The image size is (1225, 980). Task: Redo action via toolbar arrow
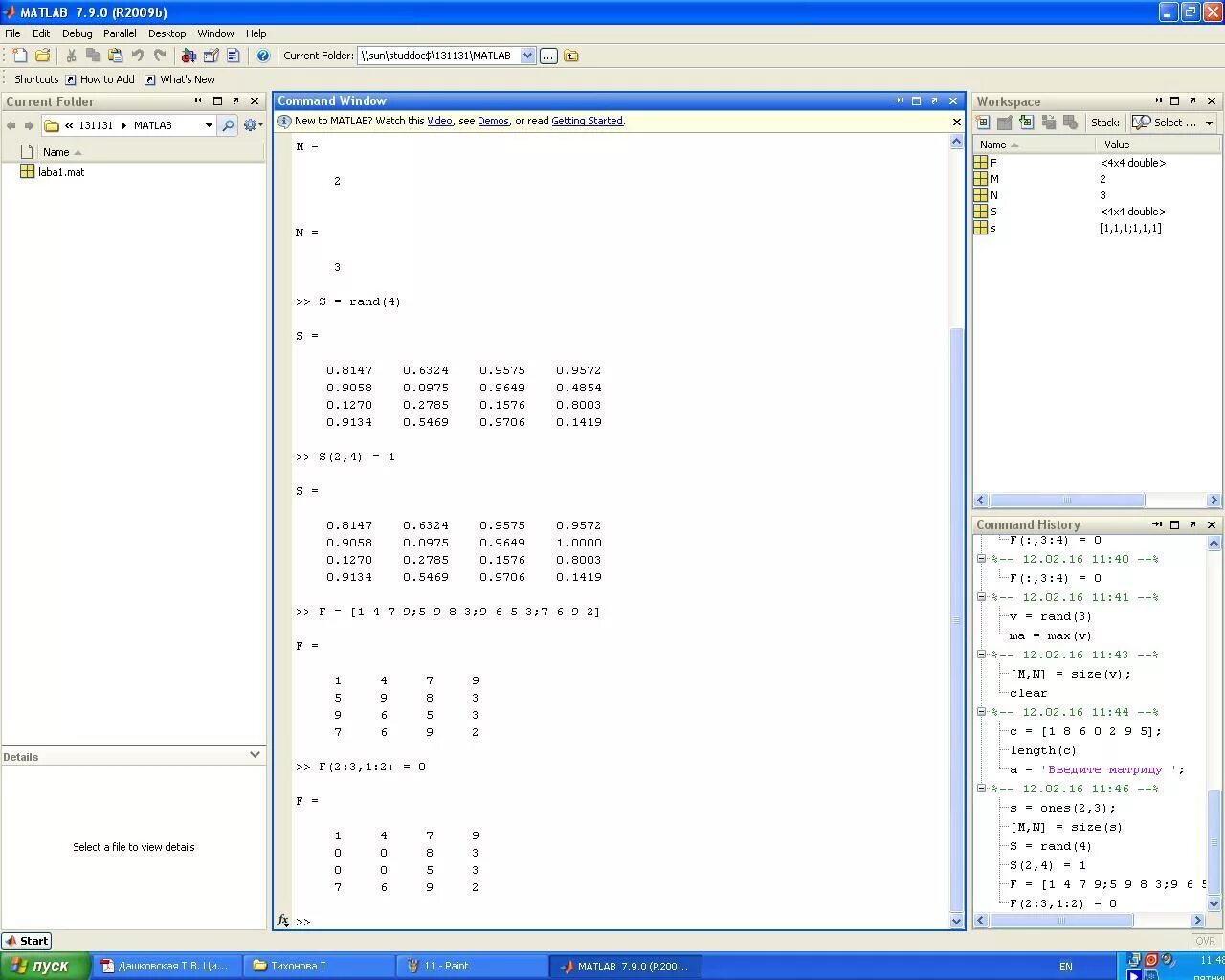(160, 56)
